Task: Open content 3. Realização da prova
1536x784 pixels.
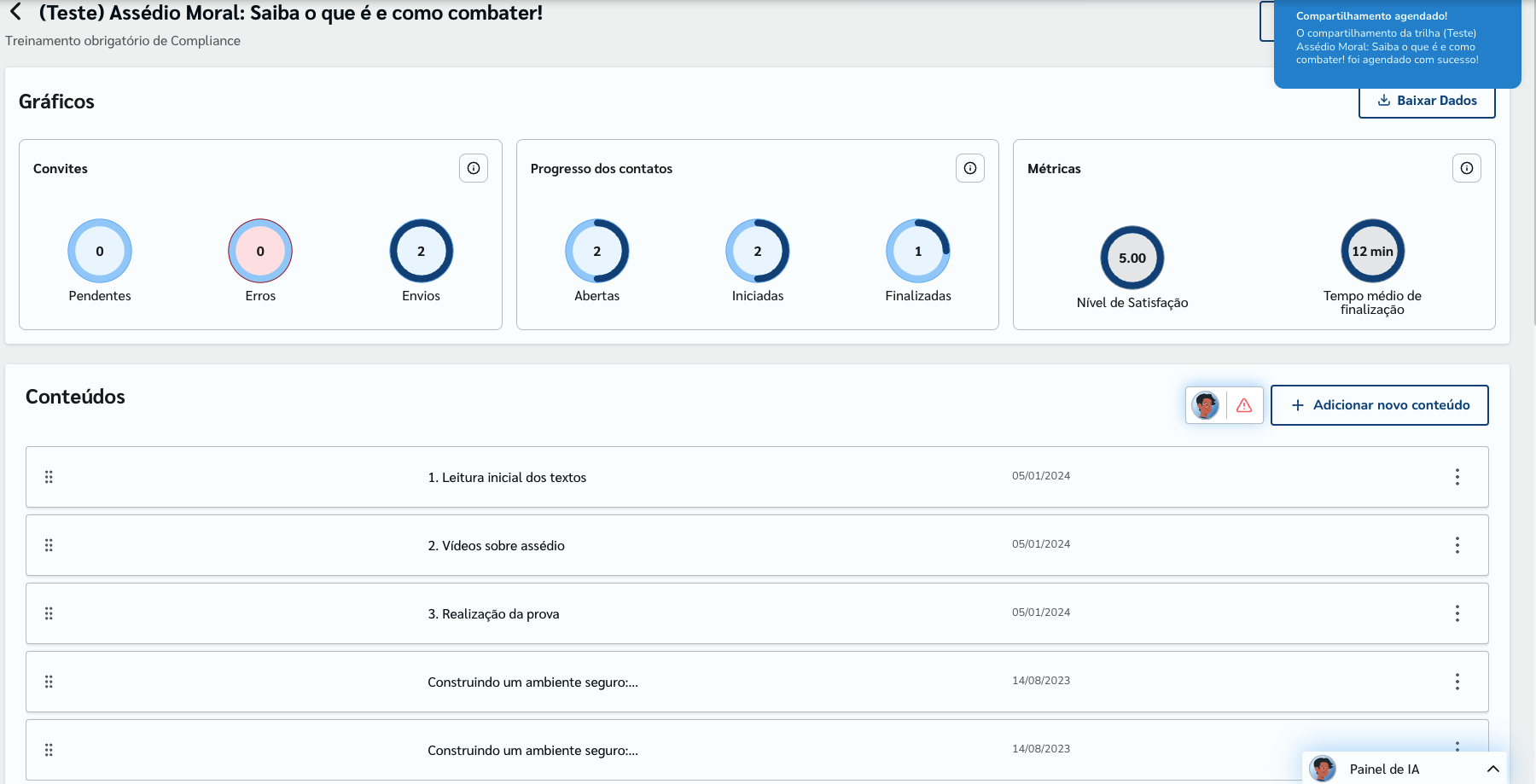Action: [x=493, y=614]
